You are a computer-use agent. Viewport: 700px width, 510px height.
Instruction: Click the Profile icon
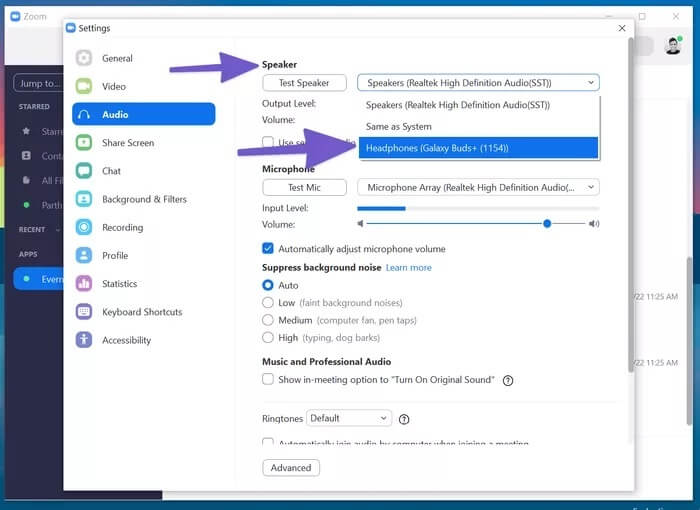(83, 255)
